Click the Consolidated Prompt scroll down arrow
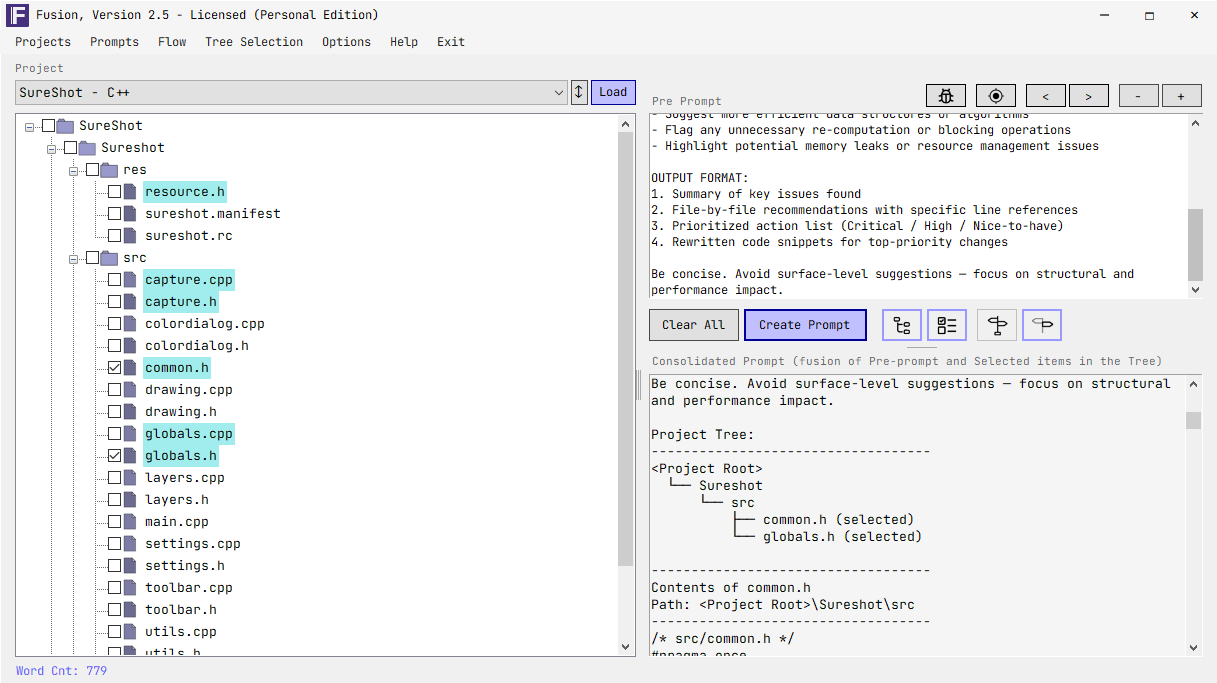Image resolution: width=1217 pixels, height=683 pixels. (x=1194, y=648)
